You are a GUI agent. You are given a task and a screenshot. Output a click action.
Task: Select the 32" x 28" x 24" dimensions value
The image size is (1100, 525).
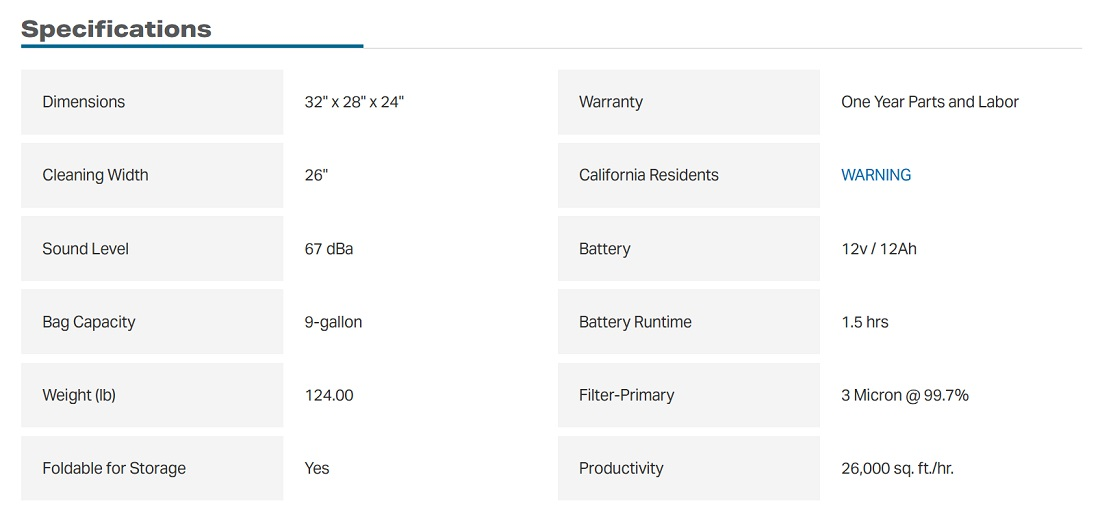(354, 102)
